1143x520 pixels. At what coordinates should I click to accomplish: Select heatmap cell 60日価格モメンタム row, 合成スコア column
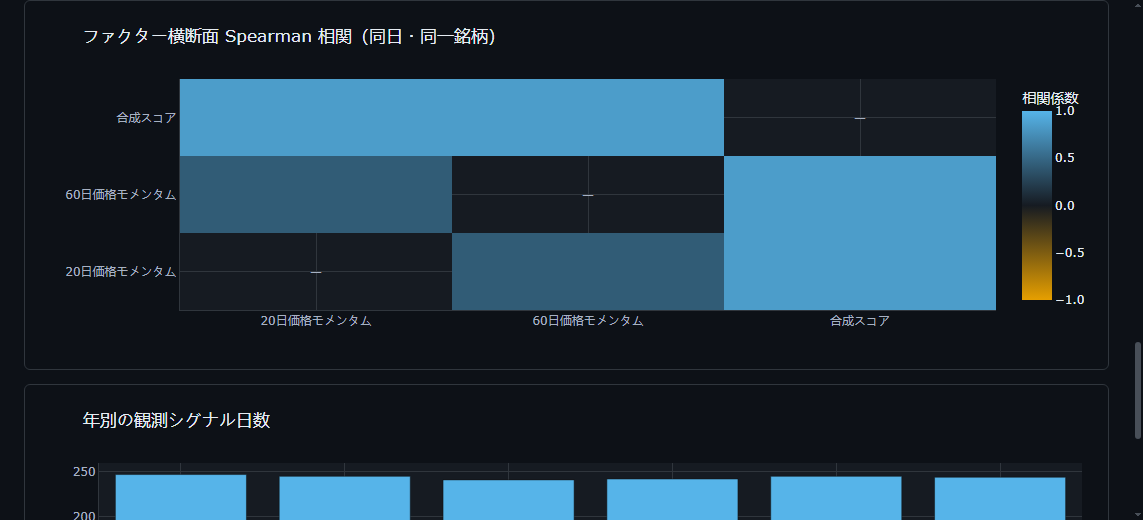point(860,194)
